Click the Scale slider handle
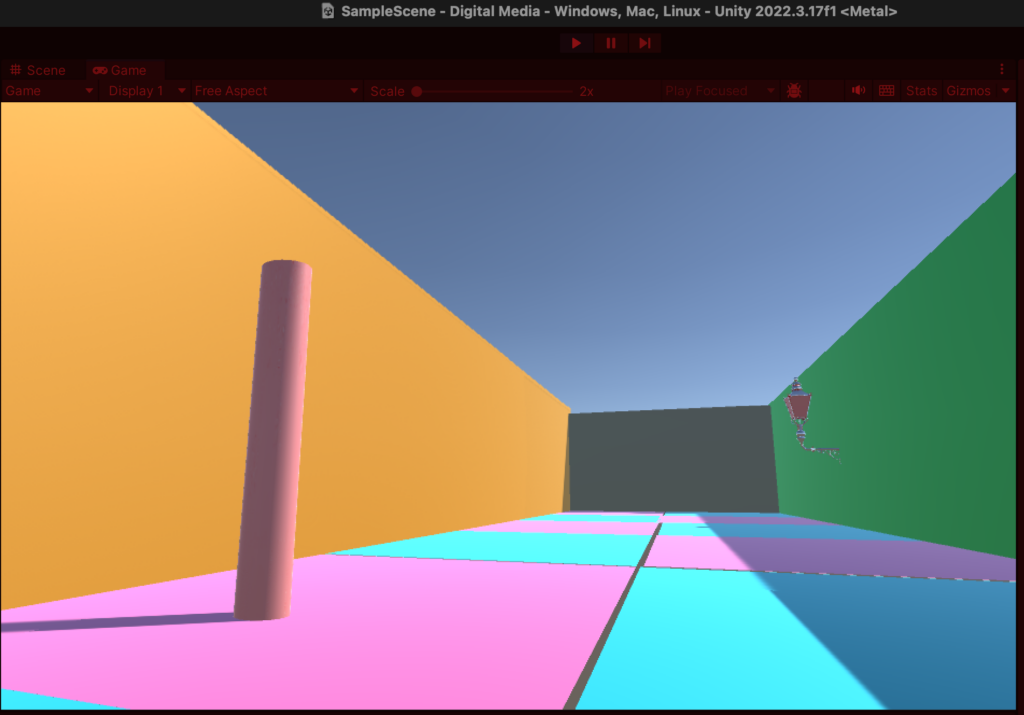1024x715 pixels. (417, 91)
